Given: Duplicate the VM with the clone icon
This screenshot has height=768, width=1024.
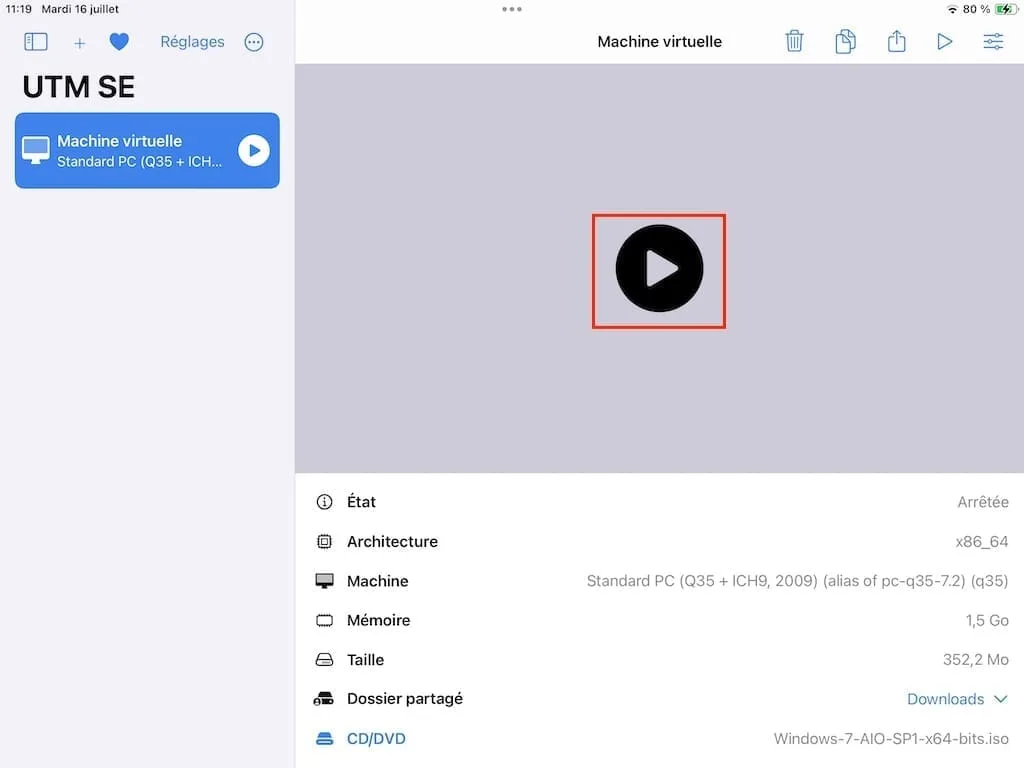Looking at the screenshot, I should click(845, 41).
